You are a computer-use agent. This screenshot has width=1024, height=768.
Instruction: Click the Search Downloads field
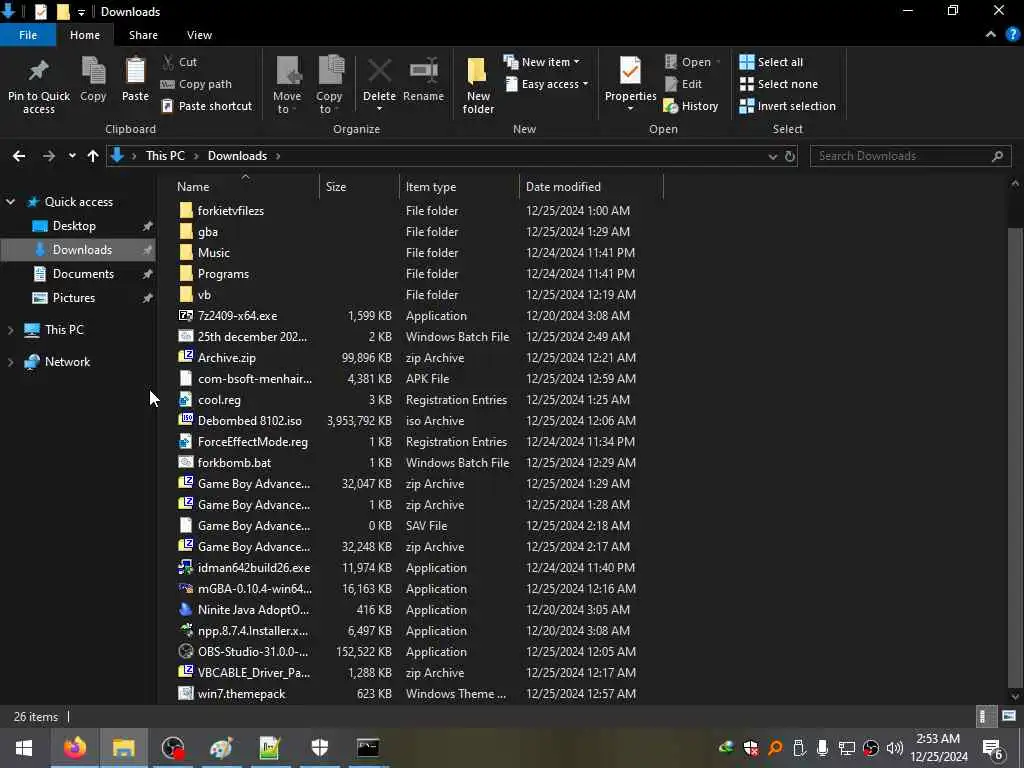pos(910,156)
